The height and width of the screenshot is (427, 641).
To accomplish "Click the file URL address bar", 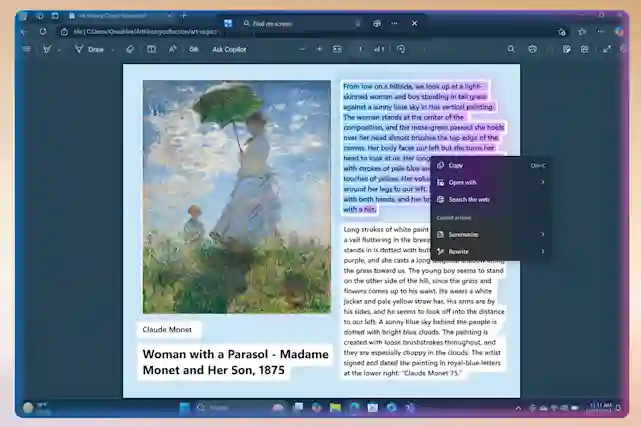I will [147, 31].
